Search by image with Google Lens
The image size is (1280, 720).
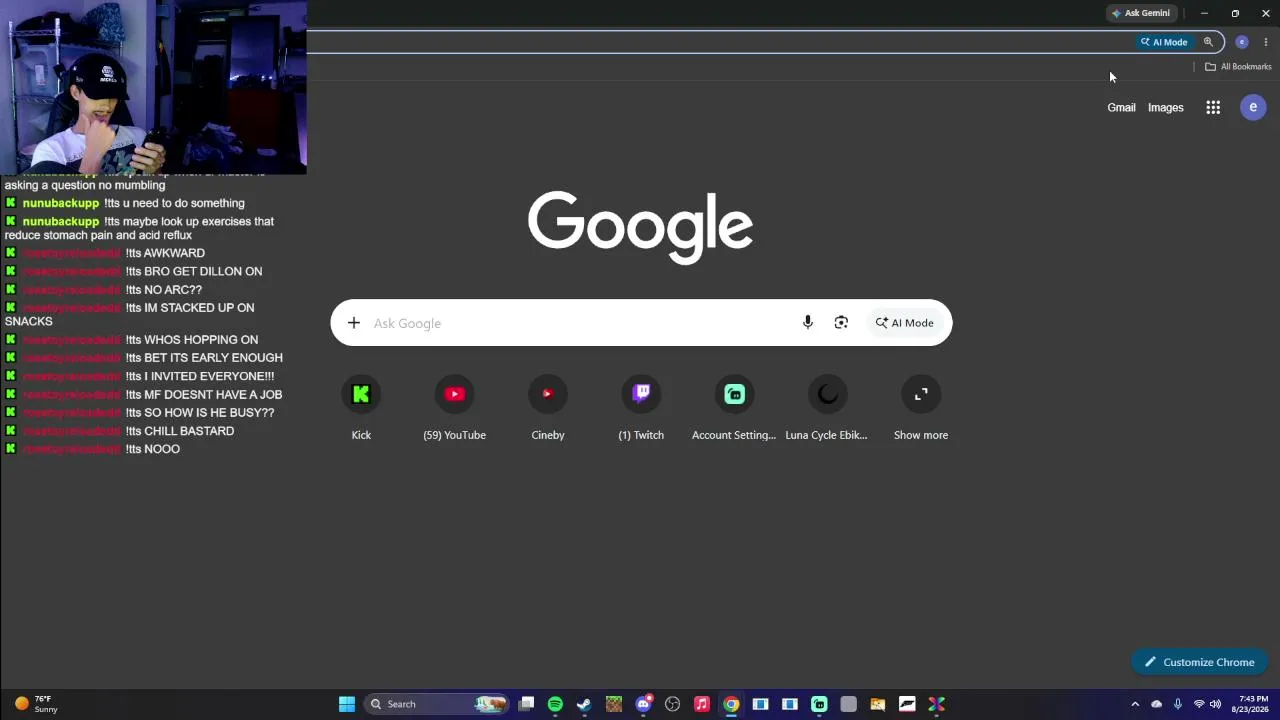tap(841, 323)
